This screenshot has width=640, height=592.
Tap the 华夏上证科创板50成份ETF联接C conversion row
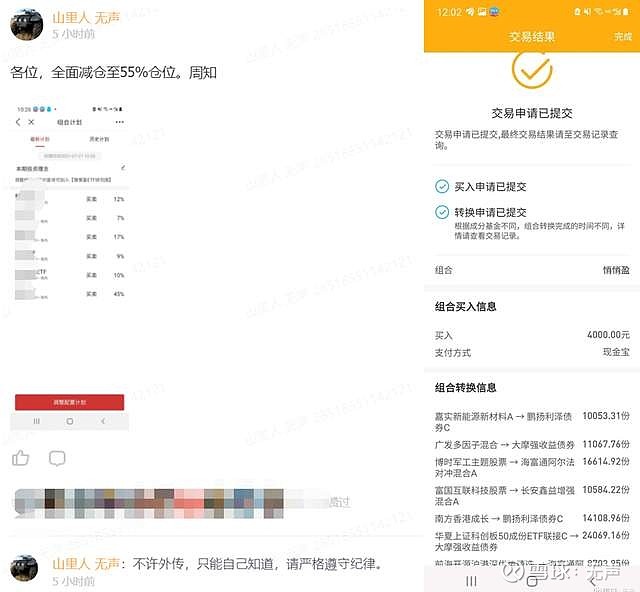pyautogui.click(x=532, y=541)
